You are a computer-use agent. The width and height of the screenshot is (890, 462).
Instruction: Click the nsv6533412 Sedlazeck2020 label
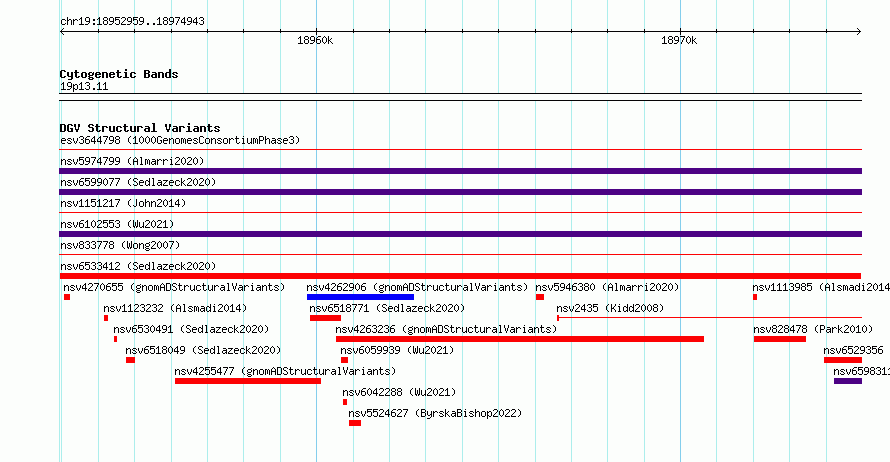pos(138,266)
